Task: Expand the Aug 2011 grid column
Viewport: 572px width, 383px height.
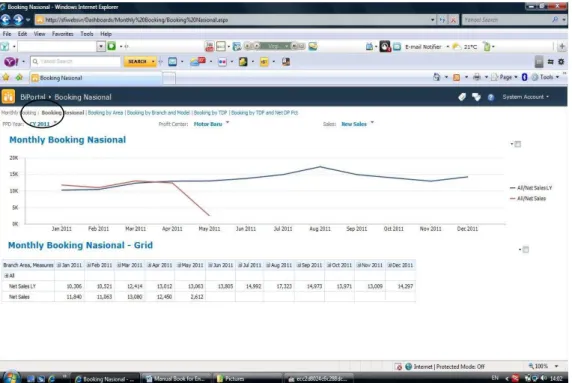Action: click(268, 265)
